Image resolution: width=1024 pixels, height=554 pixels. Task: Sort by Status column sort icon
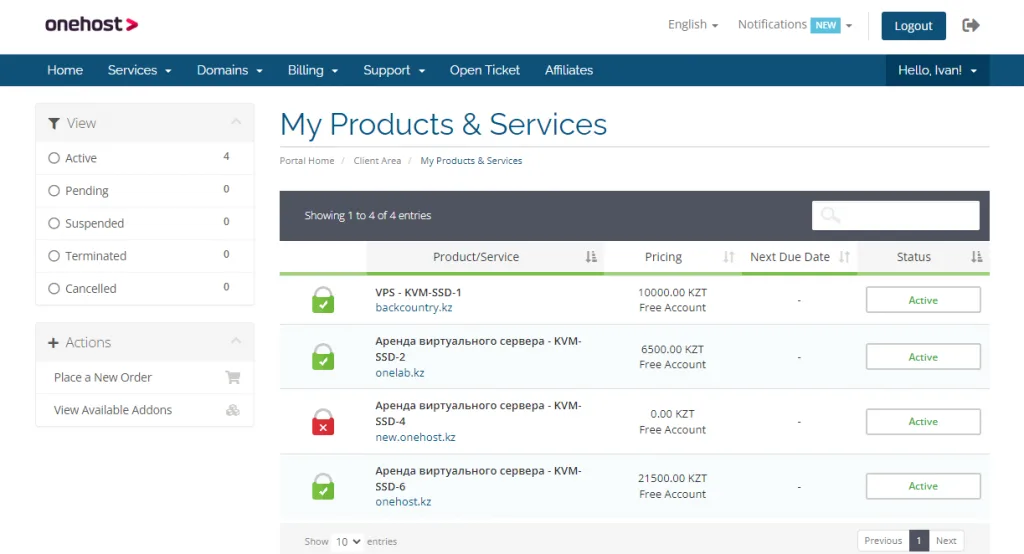(976, 257)
